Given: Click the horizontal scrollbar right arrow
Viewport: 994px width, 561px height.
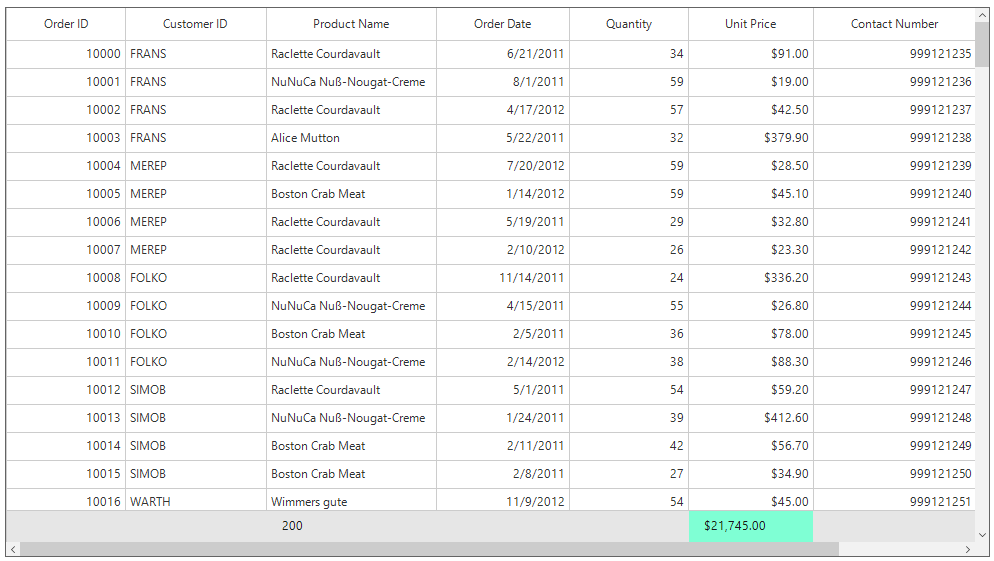Looking at the screenshot, I should [968, 549].
